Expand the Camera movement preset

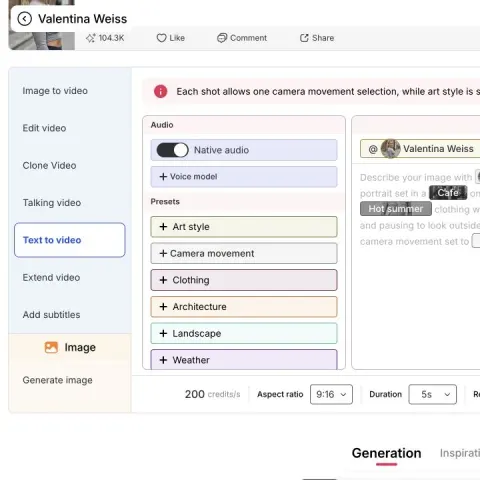pos(244,253)
